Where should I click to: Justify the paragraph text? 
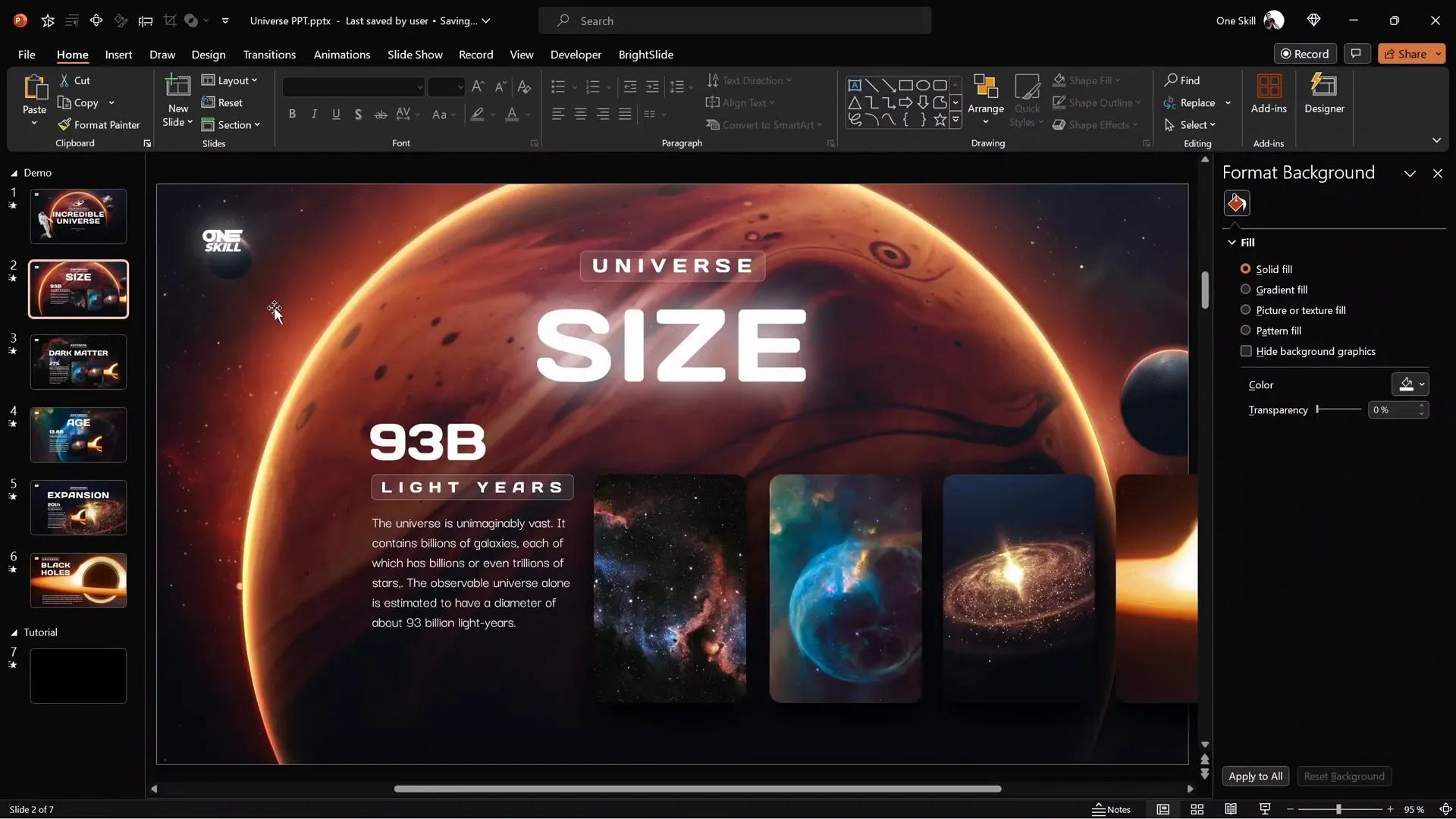[x=625, y=114]
